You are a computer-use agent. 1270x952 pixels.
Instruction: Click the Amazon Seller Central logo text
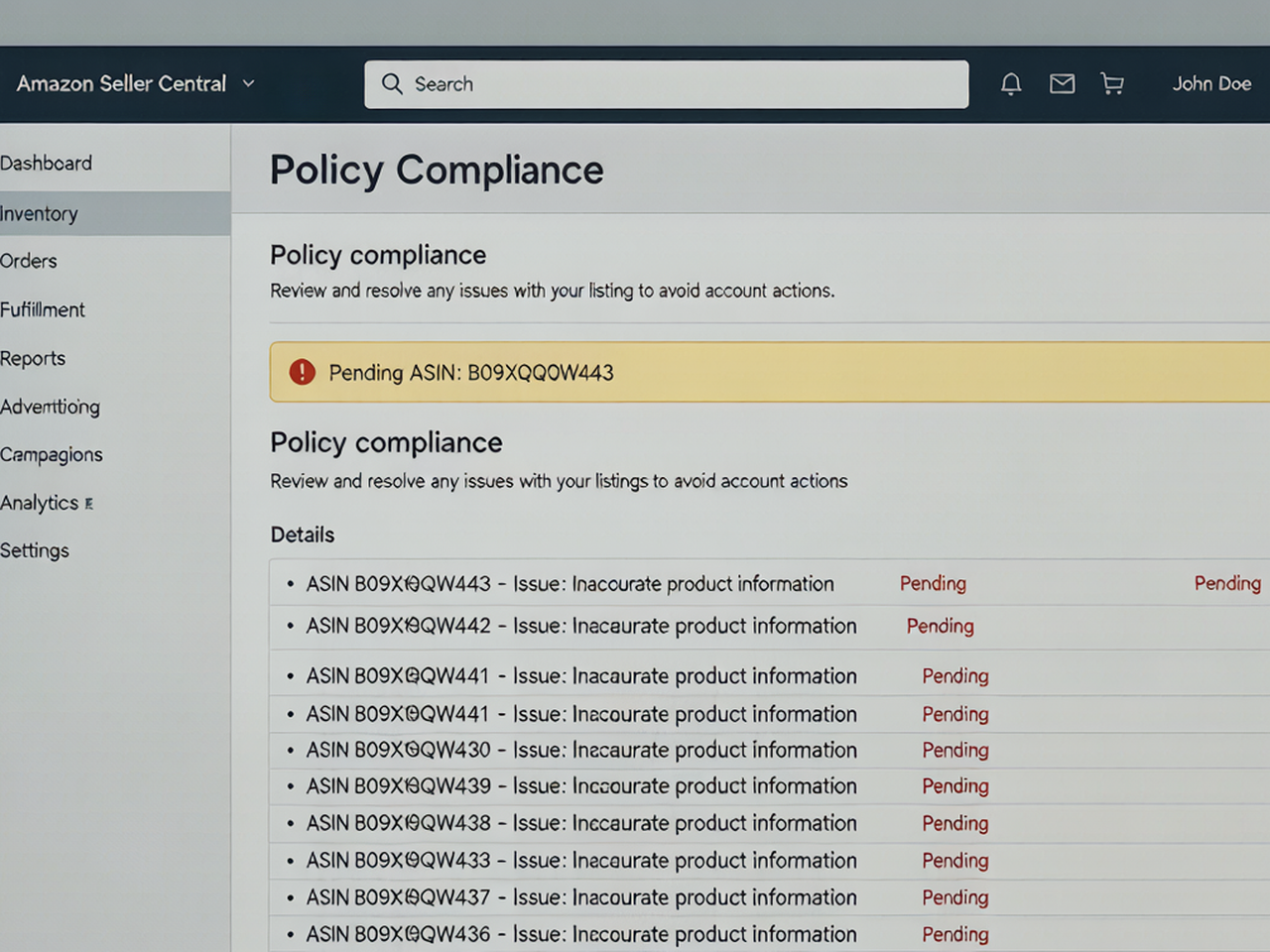point(121,83)
